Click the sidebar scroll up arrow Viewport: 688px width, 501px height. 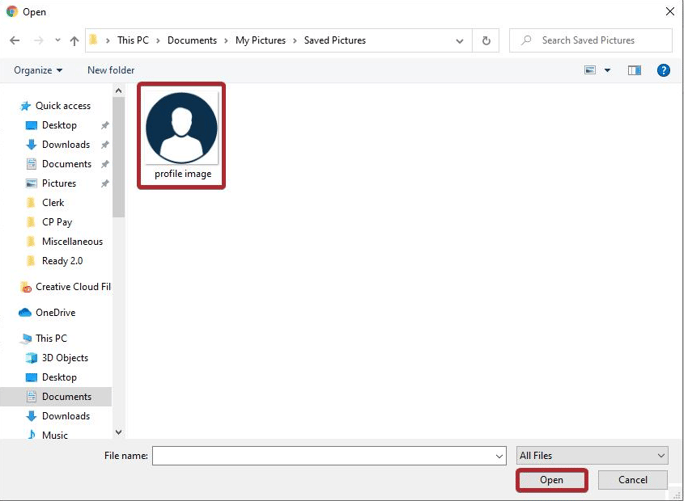[x=118, y=91]
